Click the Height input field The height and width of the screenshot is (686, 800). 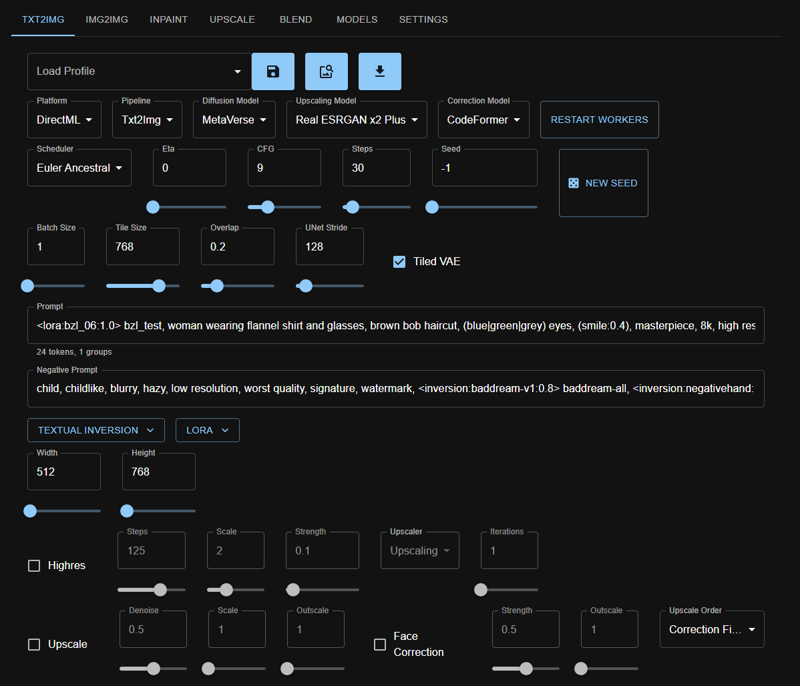[159, 472]
